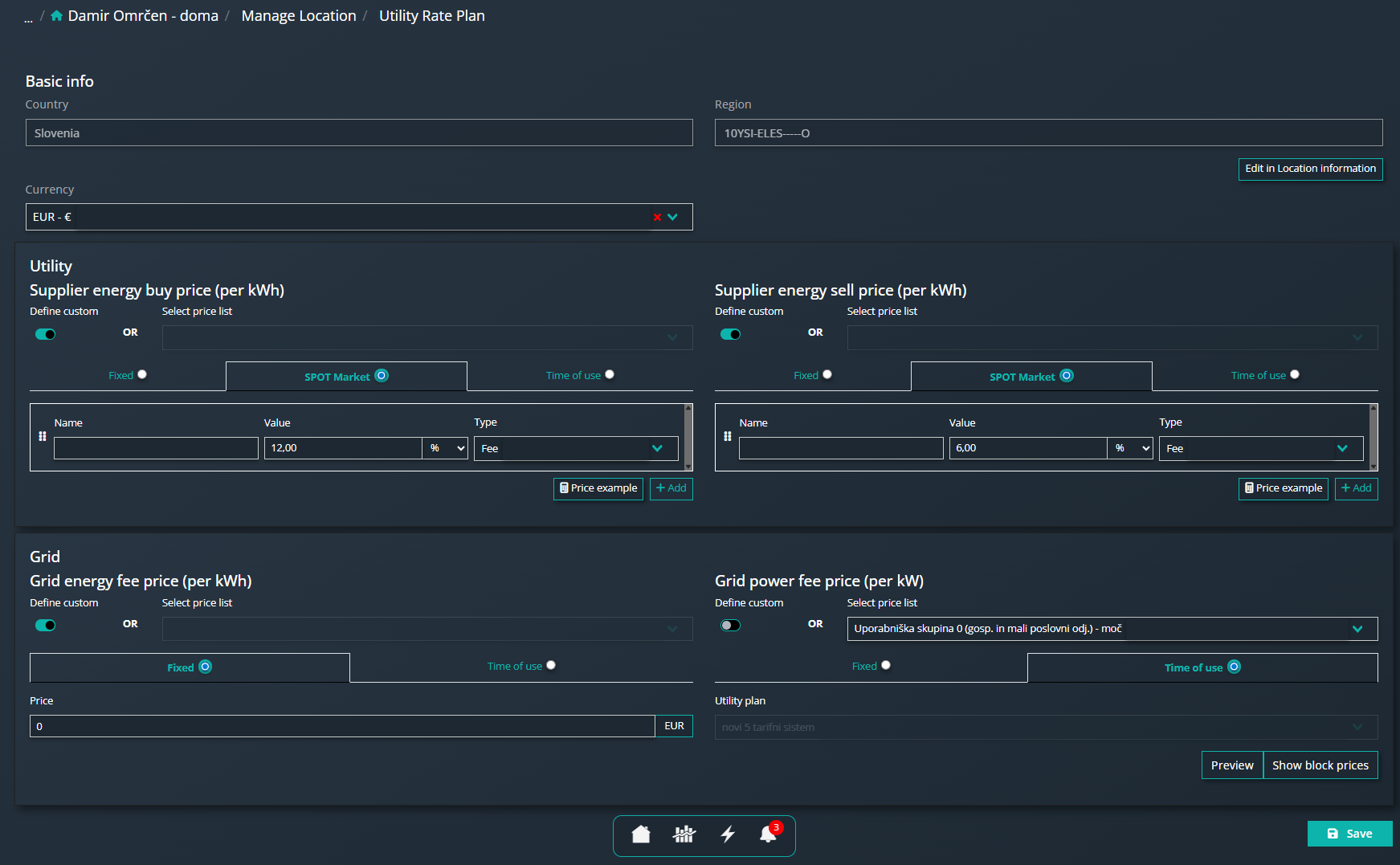Viewport: 1400px width, 865px height.
Task: Open Type Fee dropdown in buy price row
Action: point(576,448)
